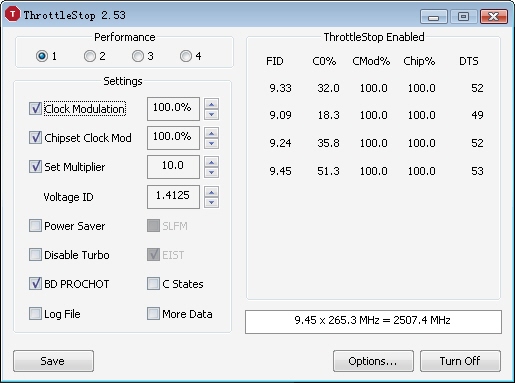Click DTS value 53

pyautogui.click(x=477, y=171)
